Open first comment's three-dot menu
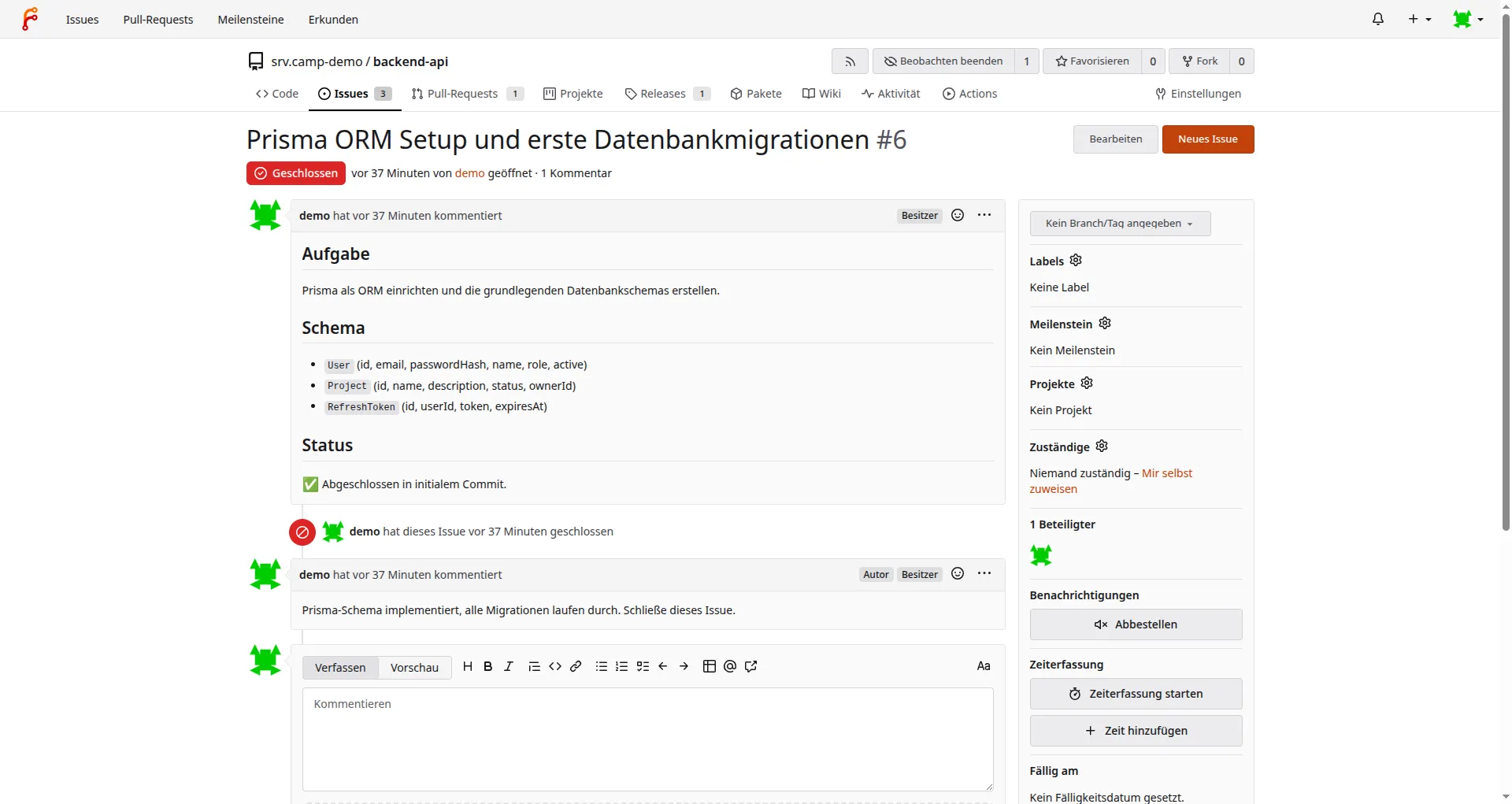The height and width of the screenshot is (804, 1512). (984, 215)
